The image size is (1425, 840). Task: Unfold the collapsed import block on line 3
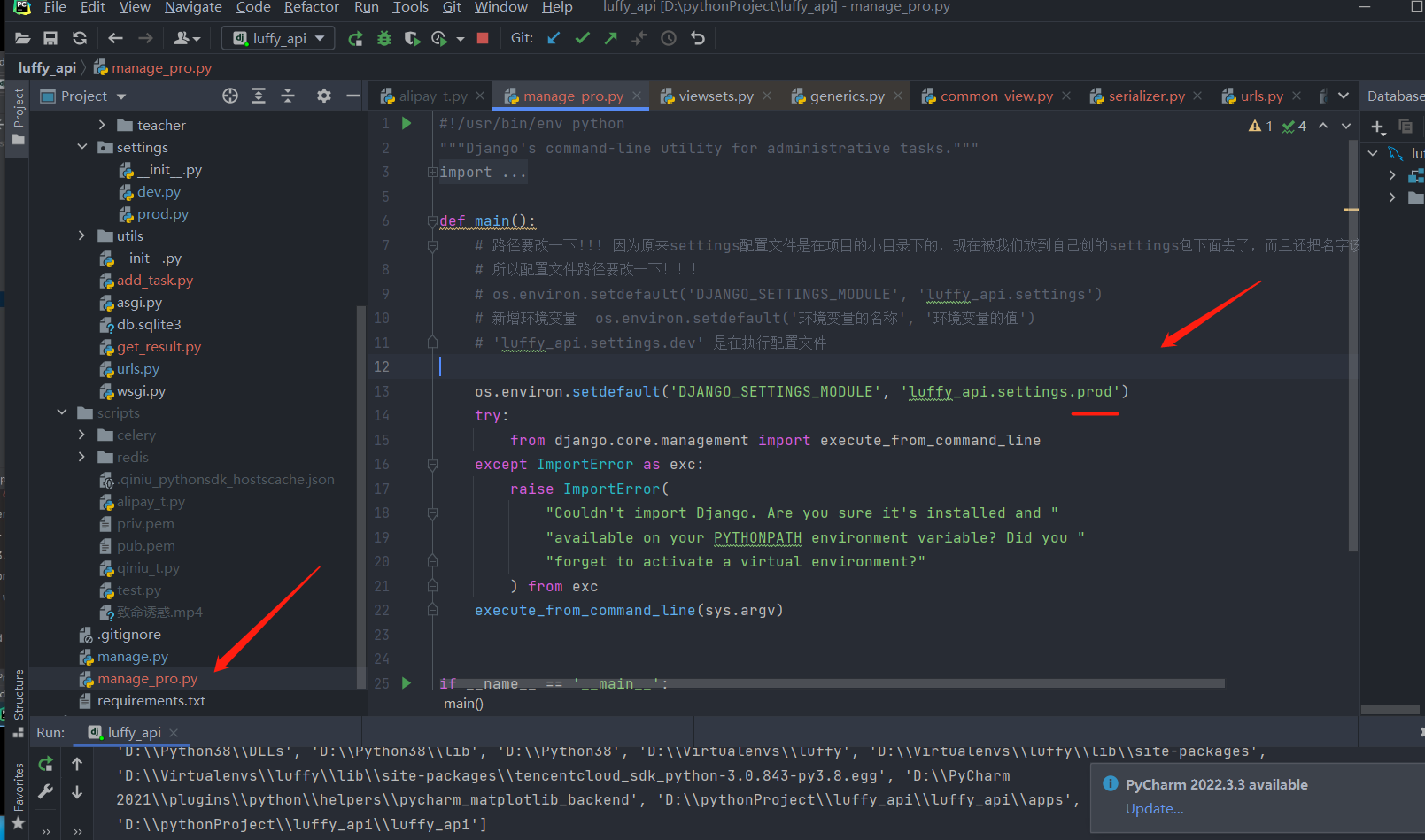pyautogui.click(x=432, y=172)
